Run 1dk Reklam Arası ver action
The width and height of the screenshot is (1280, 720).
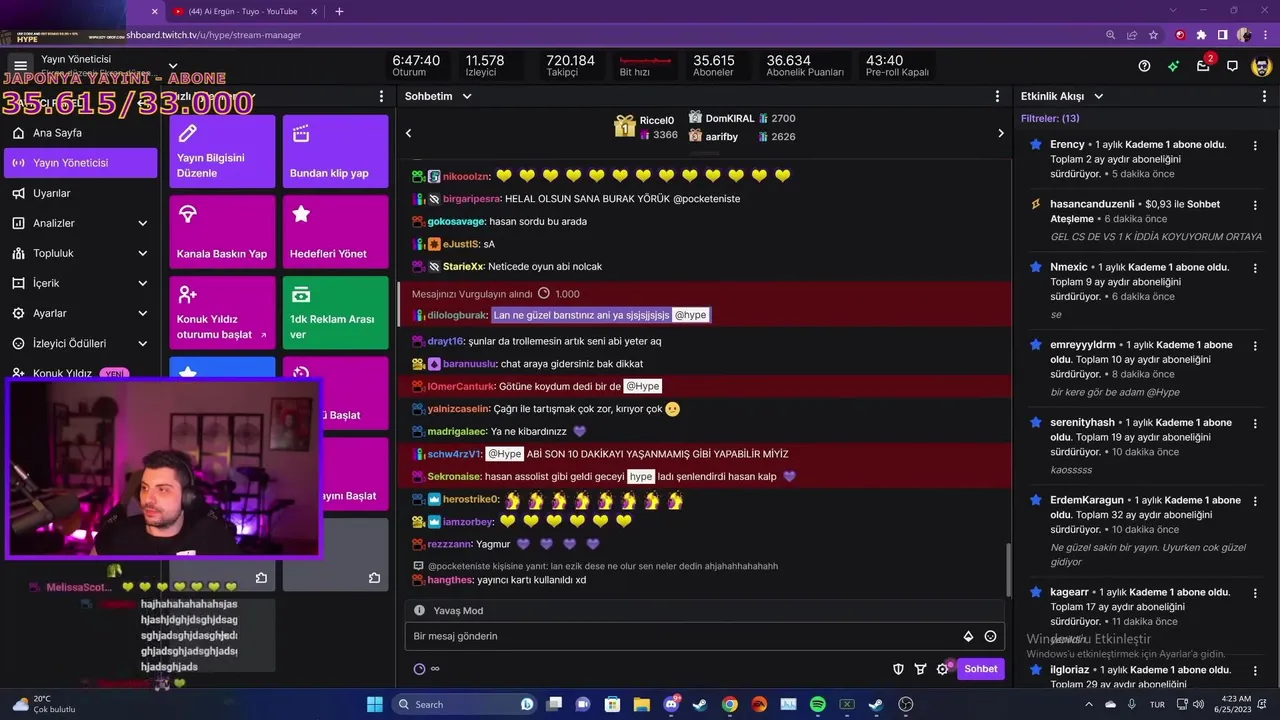coord(335,312)
